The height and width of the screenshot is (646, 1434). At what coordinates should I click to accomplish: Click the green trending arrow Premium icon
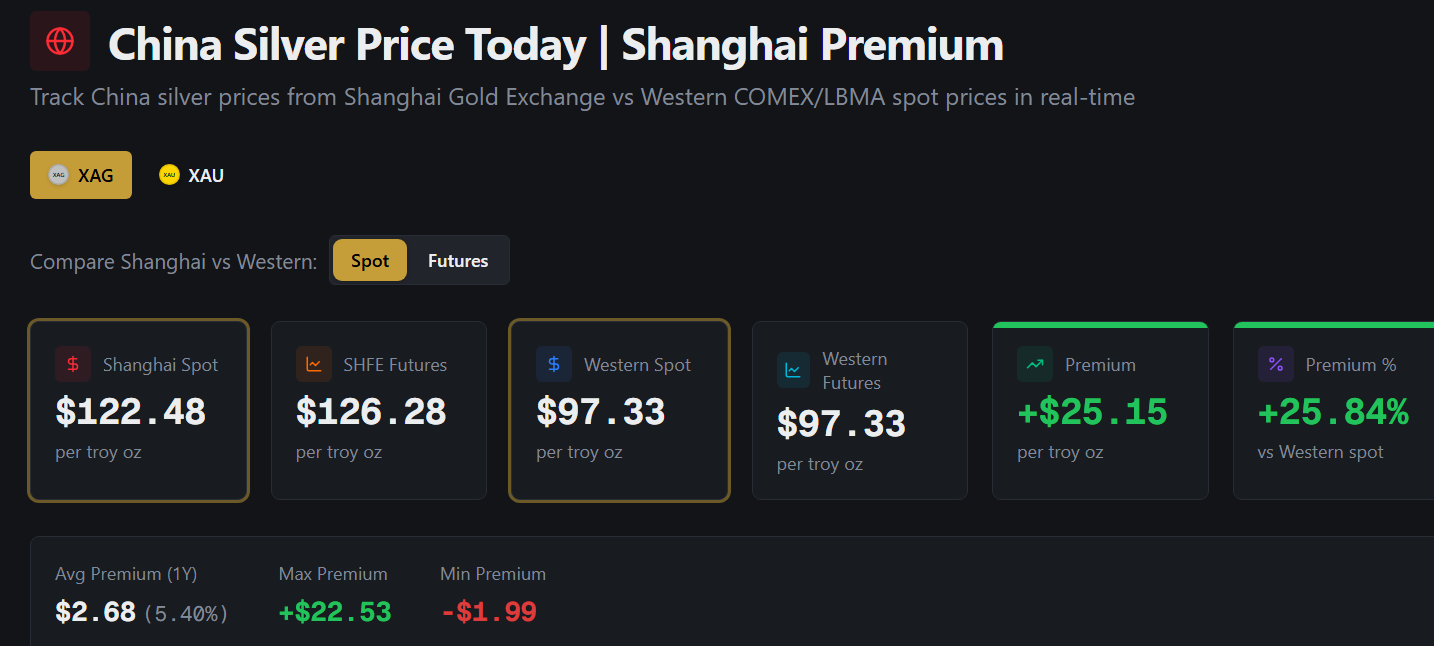(1035, 365)
